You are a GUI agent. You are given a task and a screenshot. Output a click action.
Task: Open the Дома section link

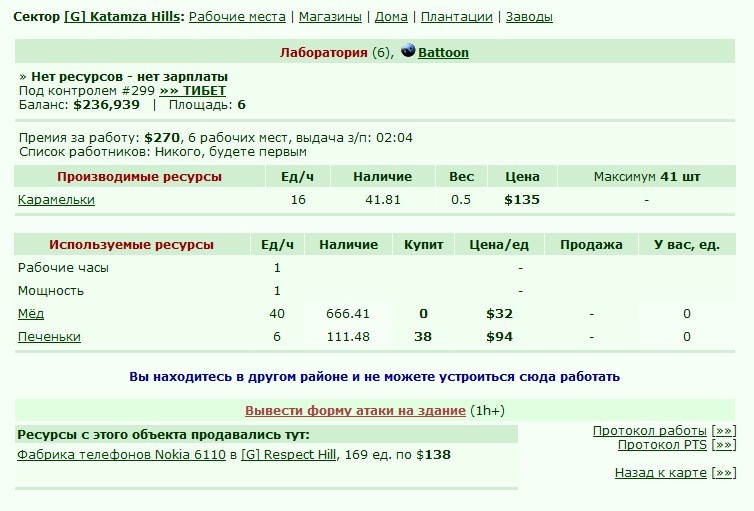click(x=391, y=17)
